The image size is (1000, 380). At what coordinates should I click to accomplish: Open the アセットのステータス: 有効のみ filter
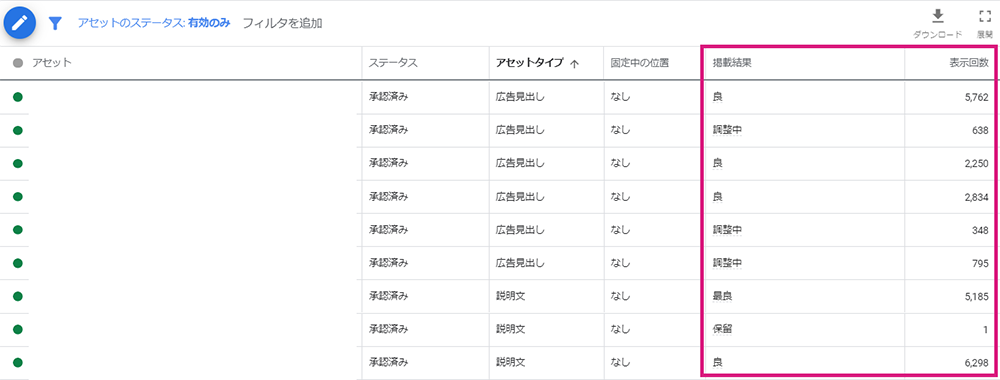coord(154,24)
